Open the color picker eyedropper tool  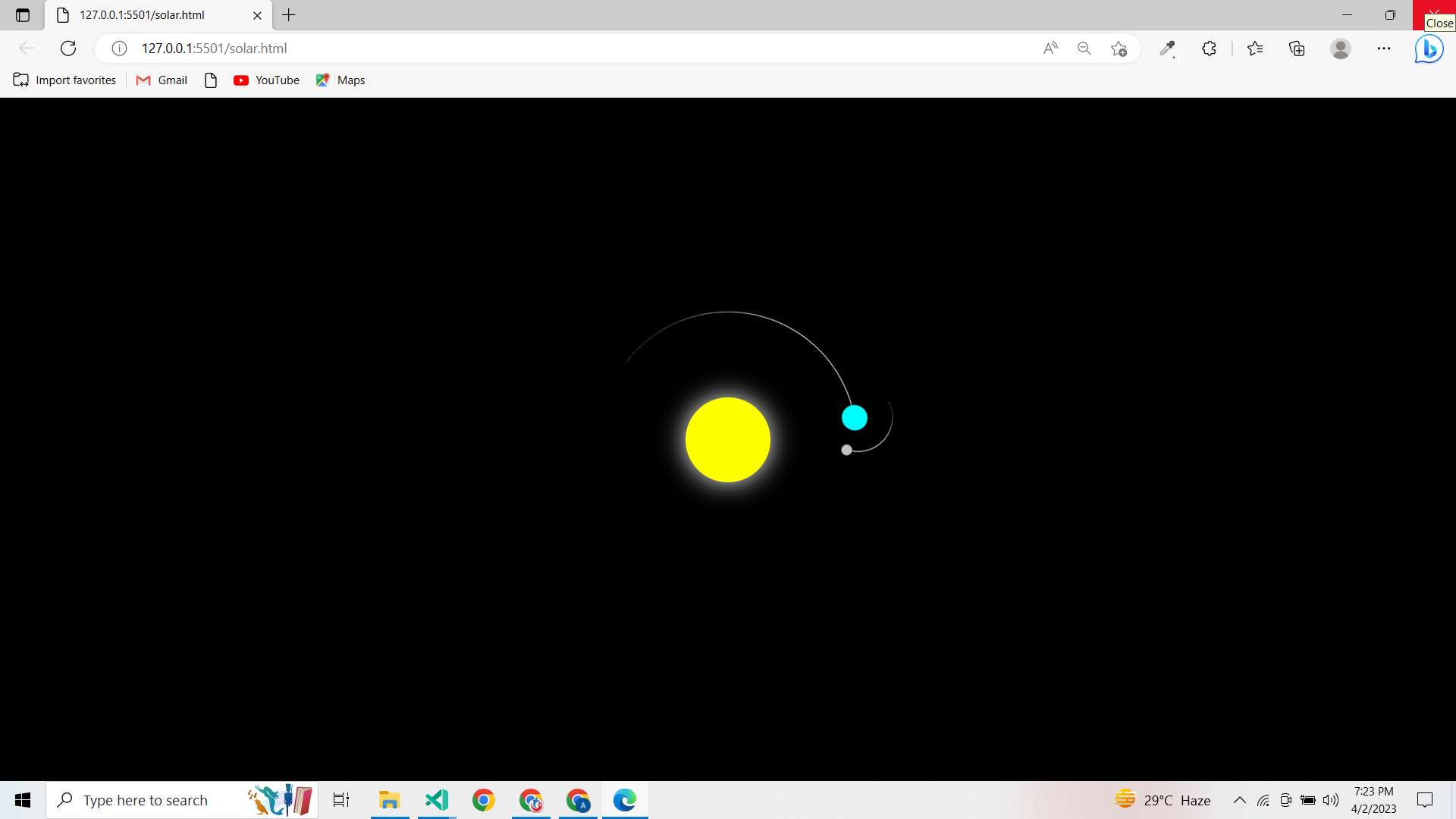point(1167,48)
